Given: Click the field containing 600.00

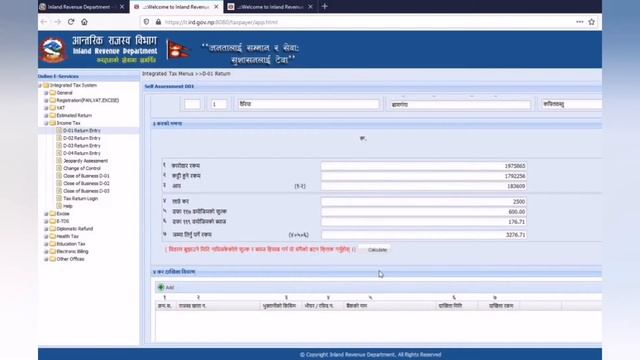Looking at the screenshot, I should pos(424,212).
